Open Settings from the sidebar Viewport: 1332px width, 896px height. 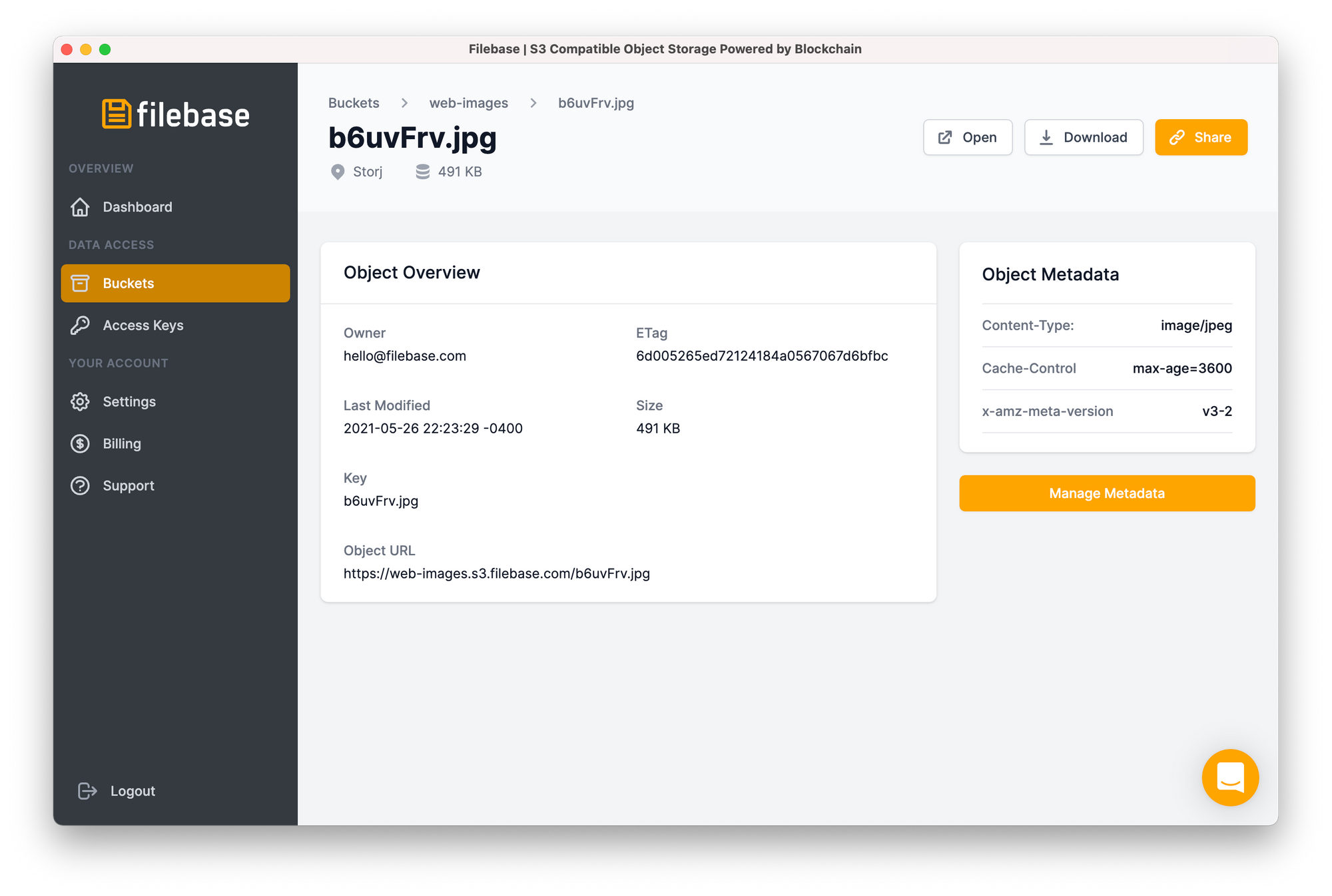175,401
